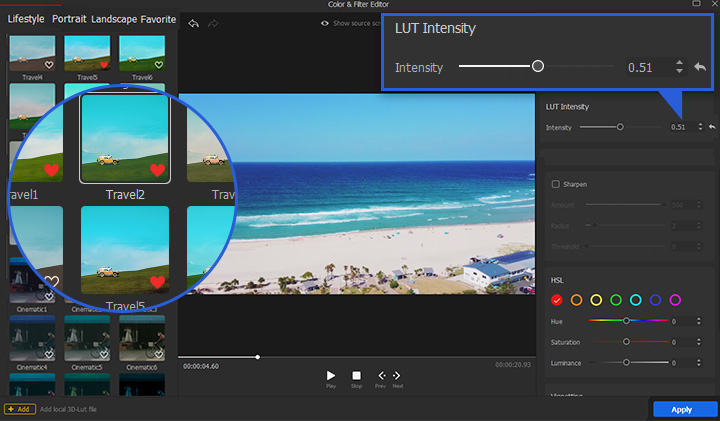
Task: Click Add to import local 3D-LUT
Action: [20, 410]
